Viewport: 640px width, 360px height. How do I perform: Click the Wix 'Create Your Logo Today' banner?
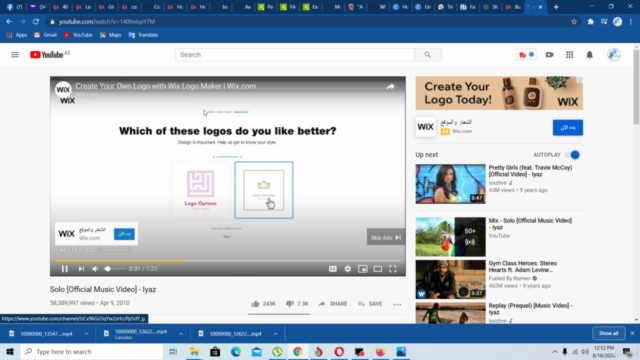499,93
